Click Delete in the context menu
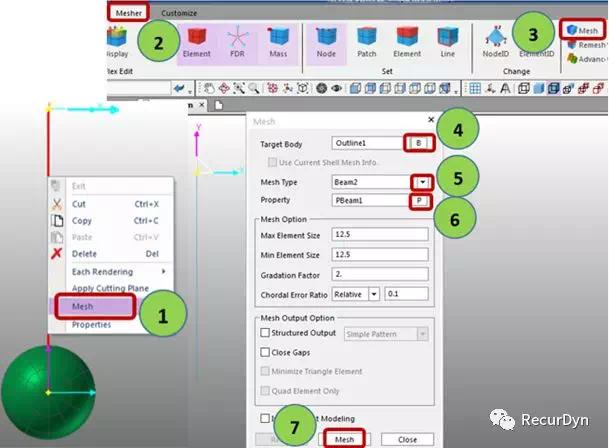The image size is (609, 448). [x=111, y=254]
